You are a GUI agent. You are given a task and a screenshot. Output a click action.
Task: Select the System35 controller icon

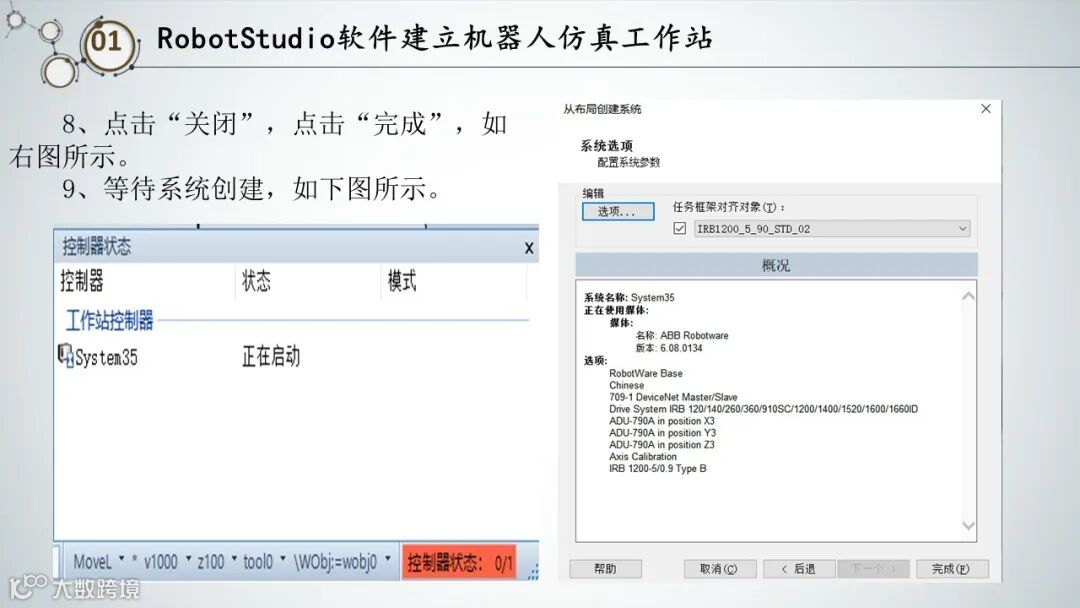coord(65,355)
